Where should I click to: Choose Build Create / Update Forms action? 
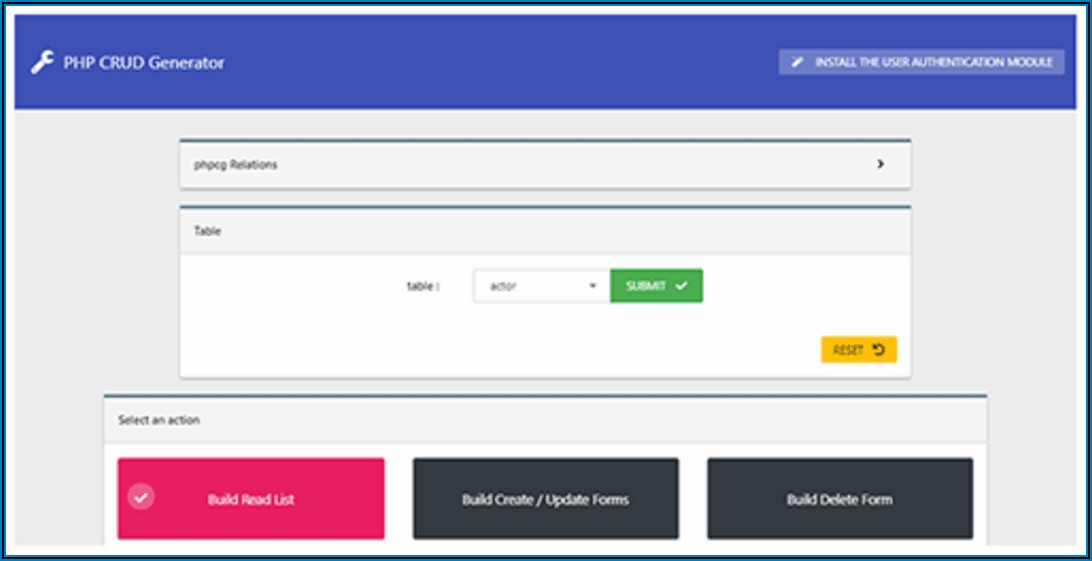(x=545, y=498)
